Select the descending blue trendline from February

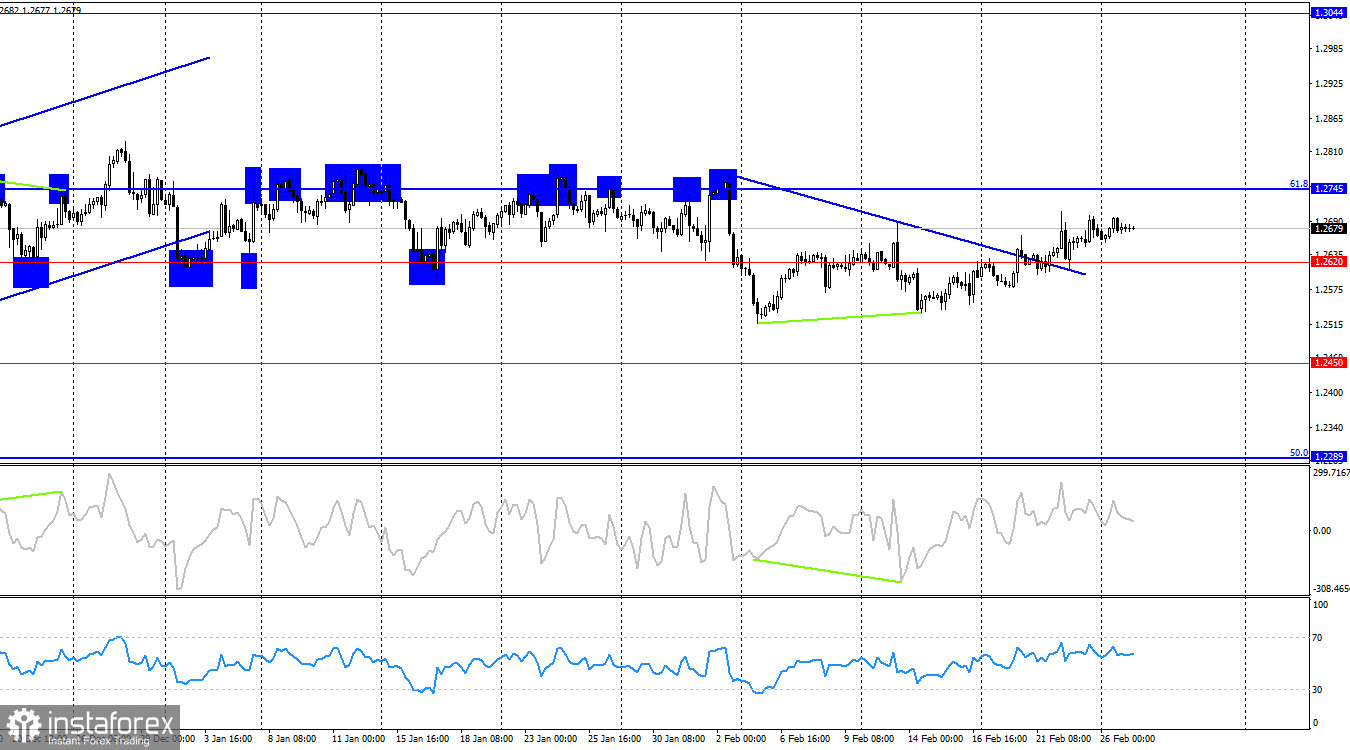(x=910, y=225)
